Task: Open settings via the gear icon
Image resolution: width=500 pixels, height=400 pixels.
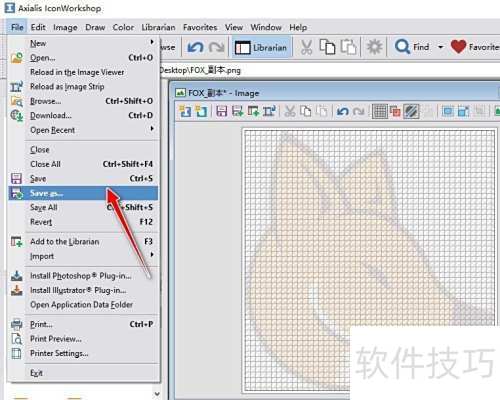Action: pyautogui.click(x=374, y=47)
